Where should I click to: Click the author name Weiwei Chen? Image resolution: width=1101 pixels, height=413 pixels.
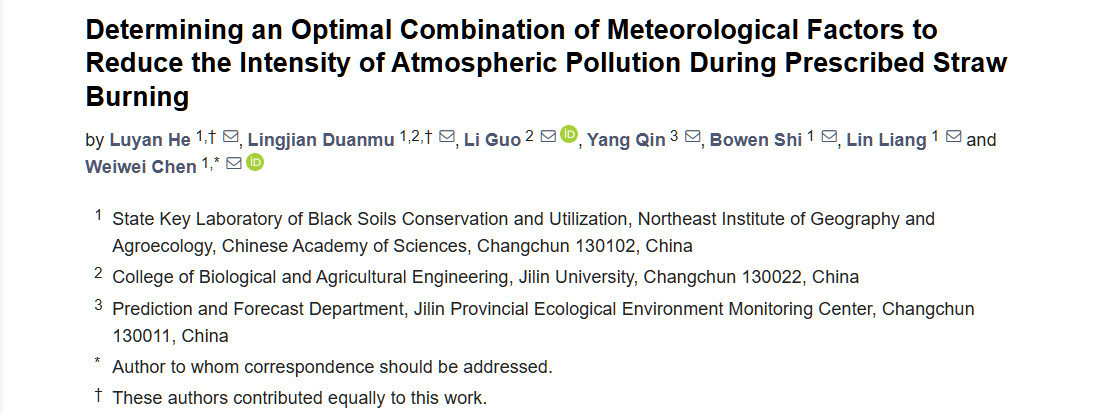[x=141, y=167]
